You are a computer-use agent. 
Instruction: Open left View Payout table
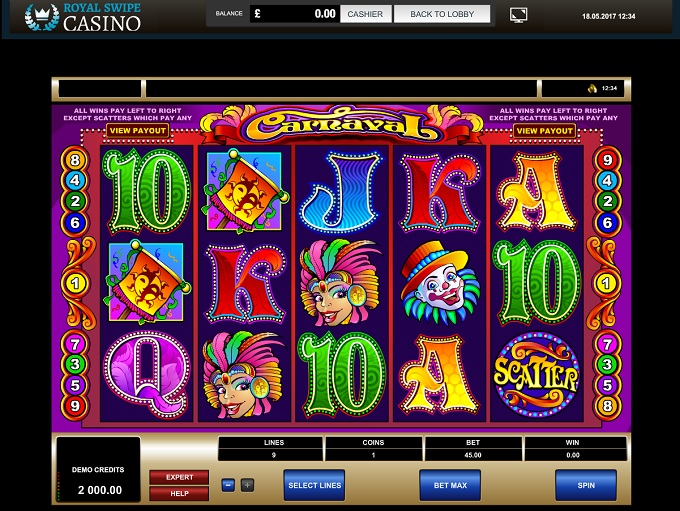point(137,131)
